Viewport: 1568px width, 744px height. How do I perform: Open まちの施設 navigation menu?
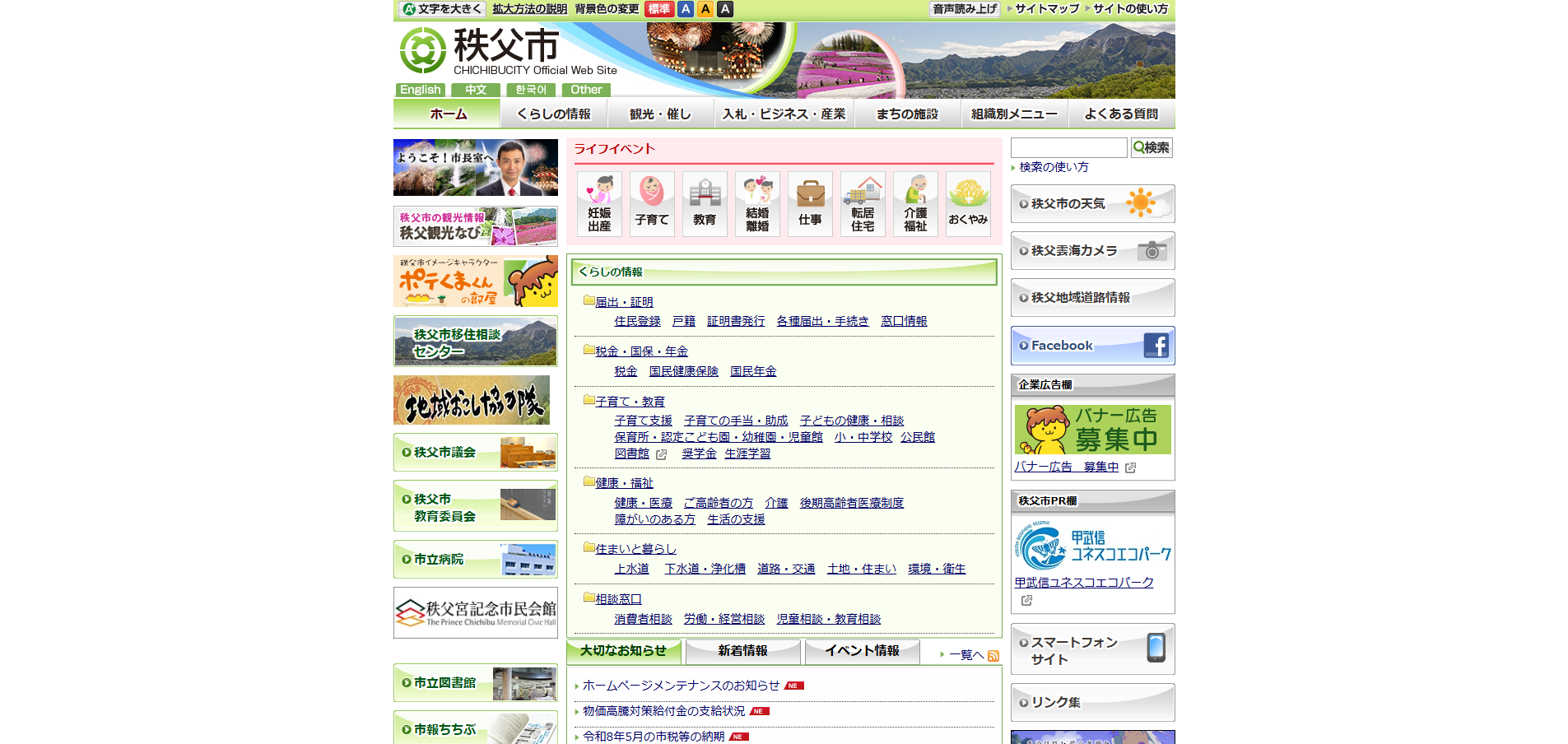click(x=908, y=114)
